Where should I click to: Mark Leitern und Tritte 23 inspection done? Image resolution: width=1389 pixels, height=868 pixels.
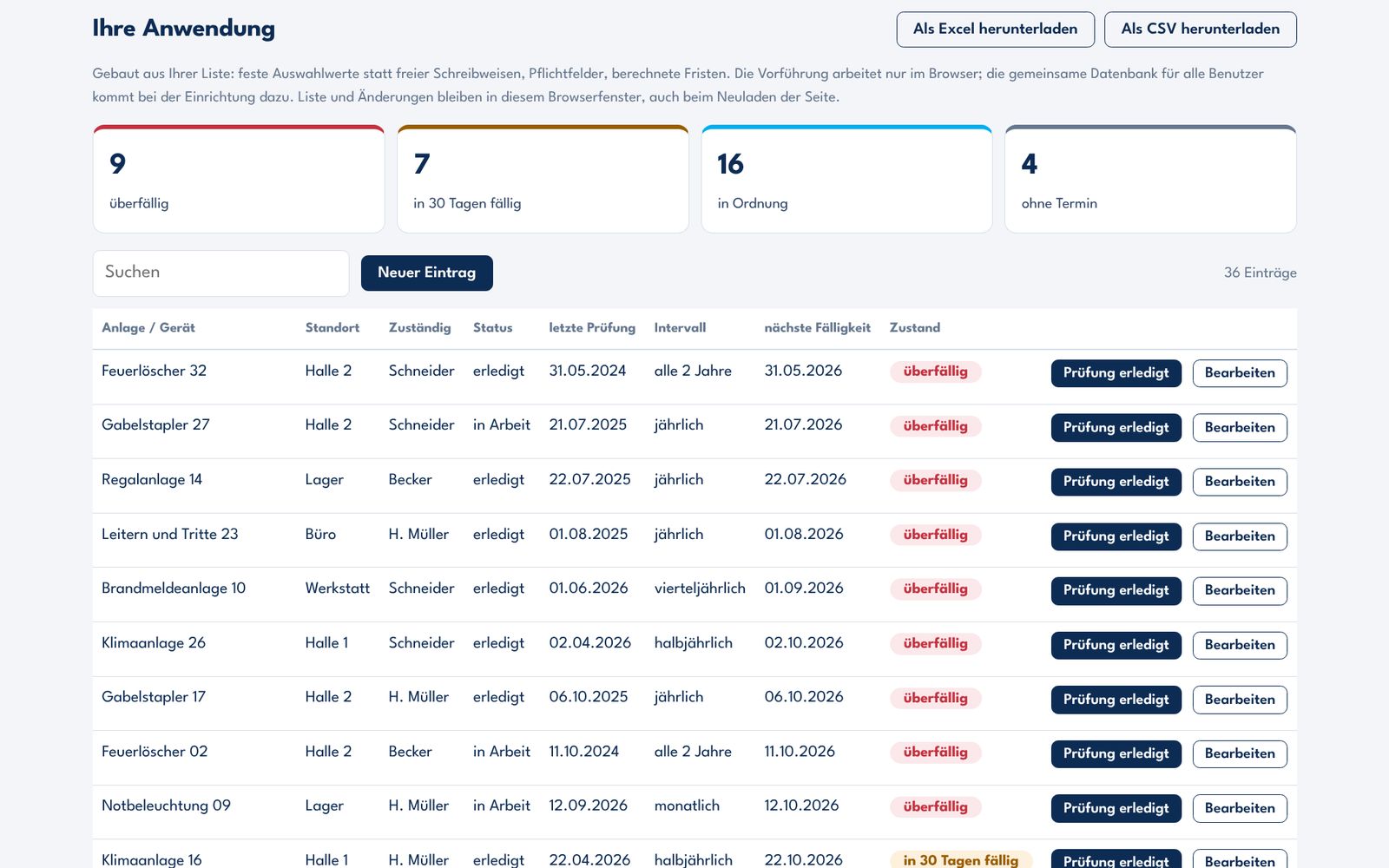[x=1116, y=536]
